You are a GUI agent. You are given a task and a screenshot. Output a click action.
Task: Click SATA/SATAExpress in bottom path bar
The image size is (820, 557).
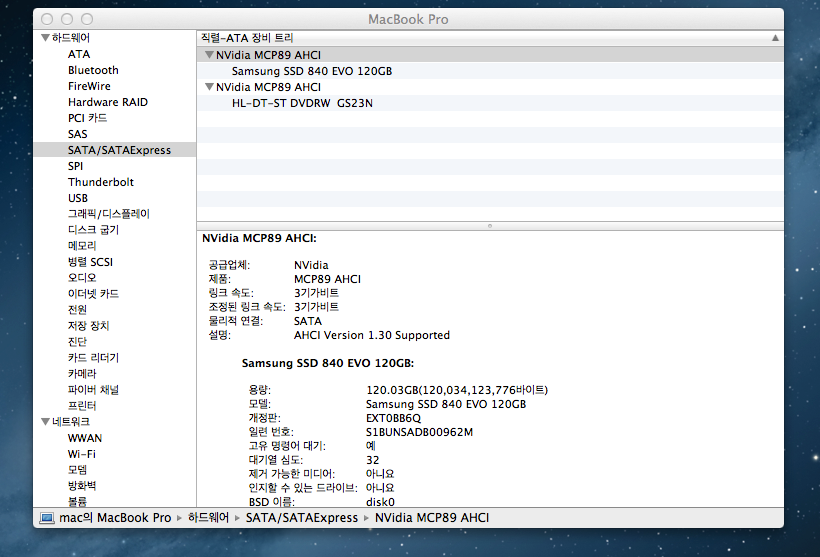(302, 518)
